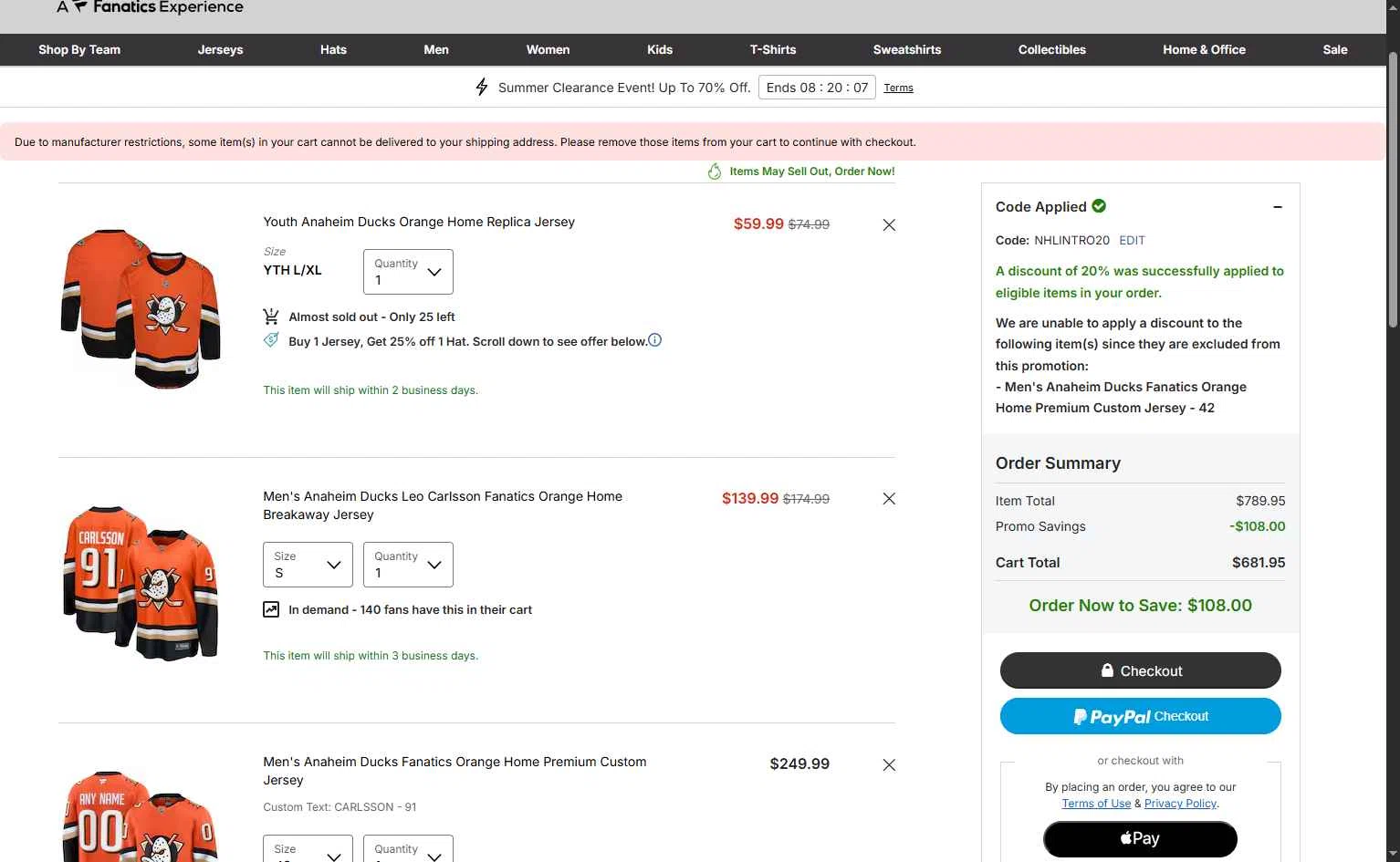Click the $59.99 sale price
The height and width of the screenshot is (862, 1400).
[x=758, y=224]
